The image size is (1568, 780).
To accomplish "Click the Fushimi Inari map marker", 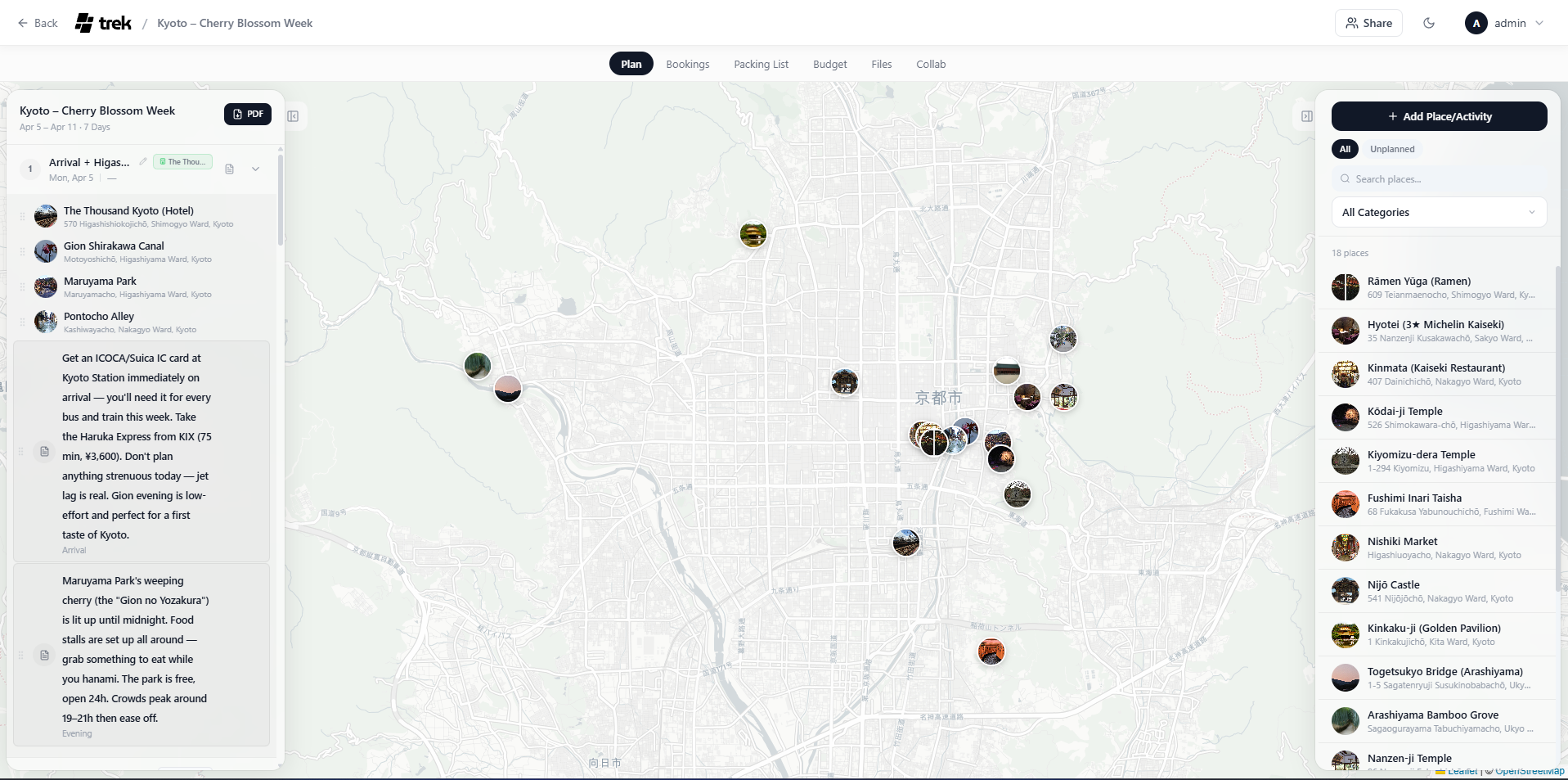I will coord(991,652).
